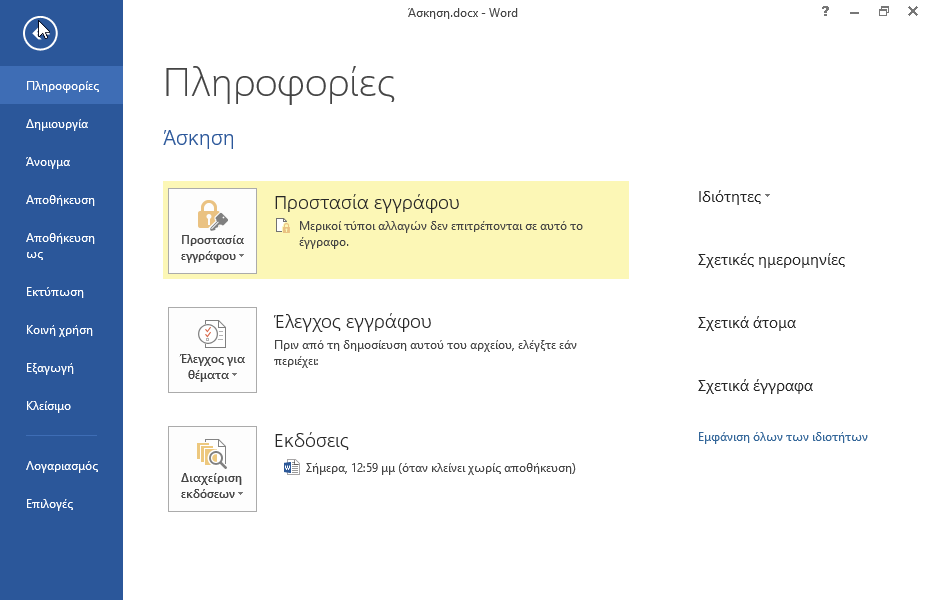Click the lock and key Protect Document icon
Screen dimensions: 928x600
[x=212, y=214]
